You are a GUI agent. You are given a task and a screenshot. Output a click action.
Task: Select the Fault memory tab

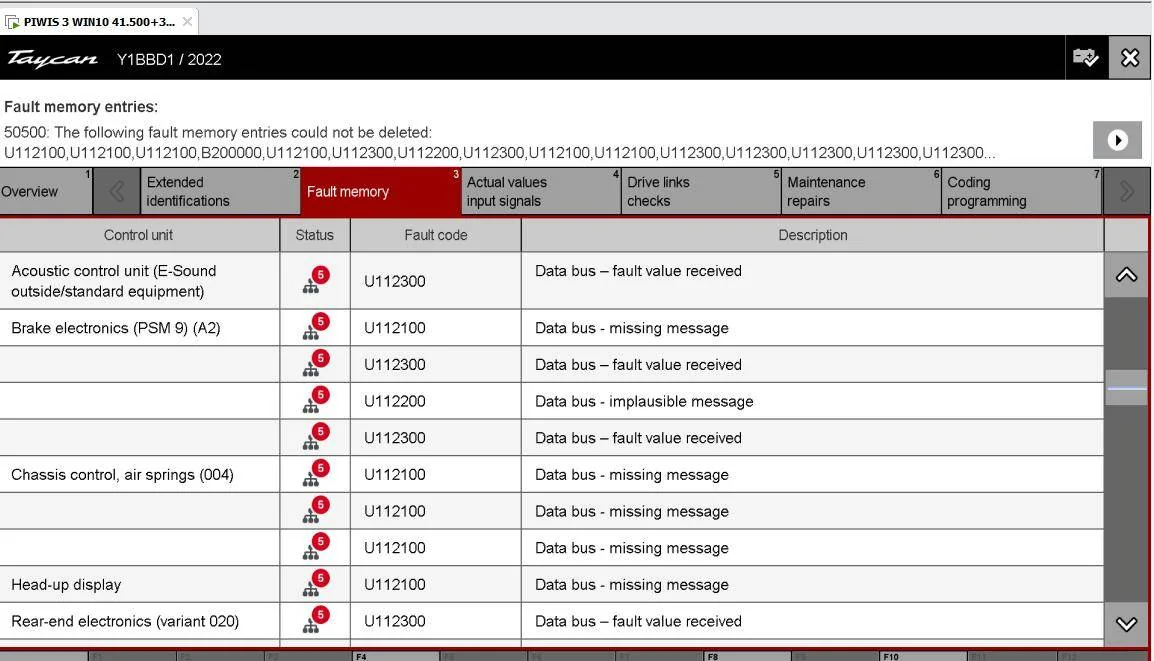[x=380, y=191]
